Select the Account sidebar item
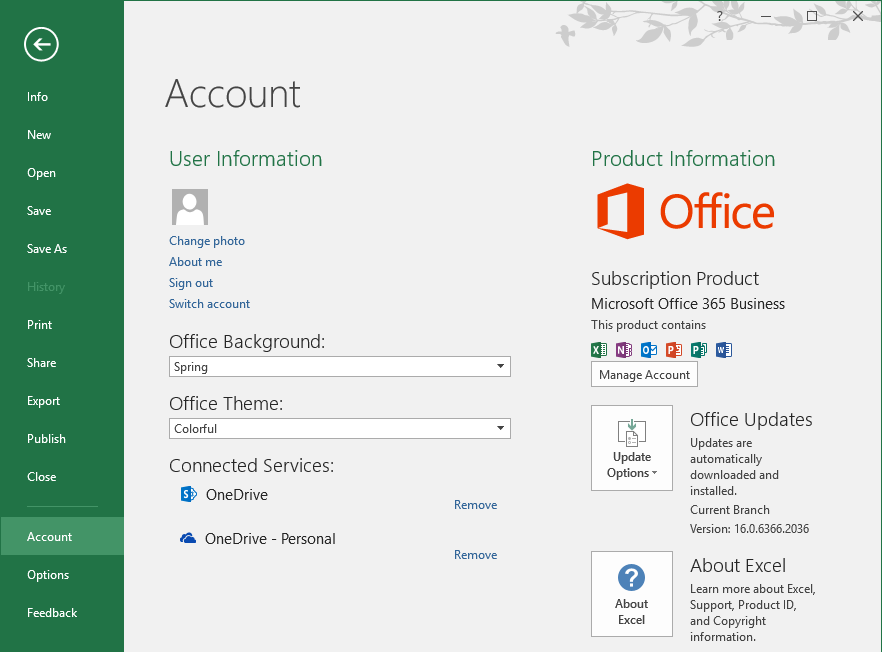 click(x=62, y=537)
